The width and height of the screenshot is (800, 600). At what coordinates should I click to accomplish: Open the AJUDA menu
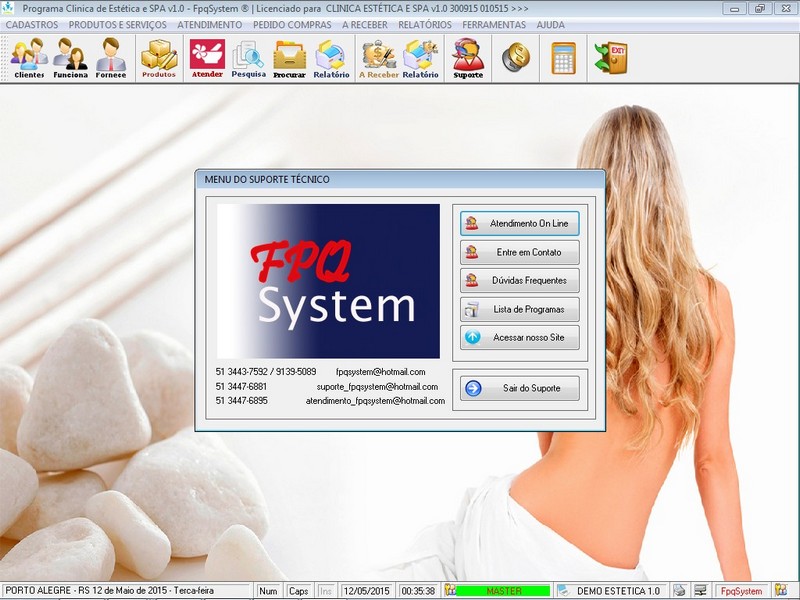point(551,24)
